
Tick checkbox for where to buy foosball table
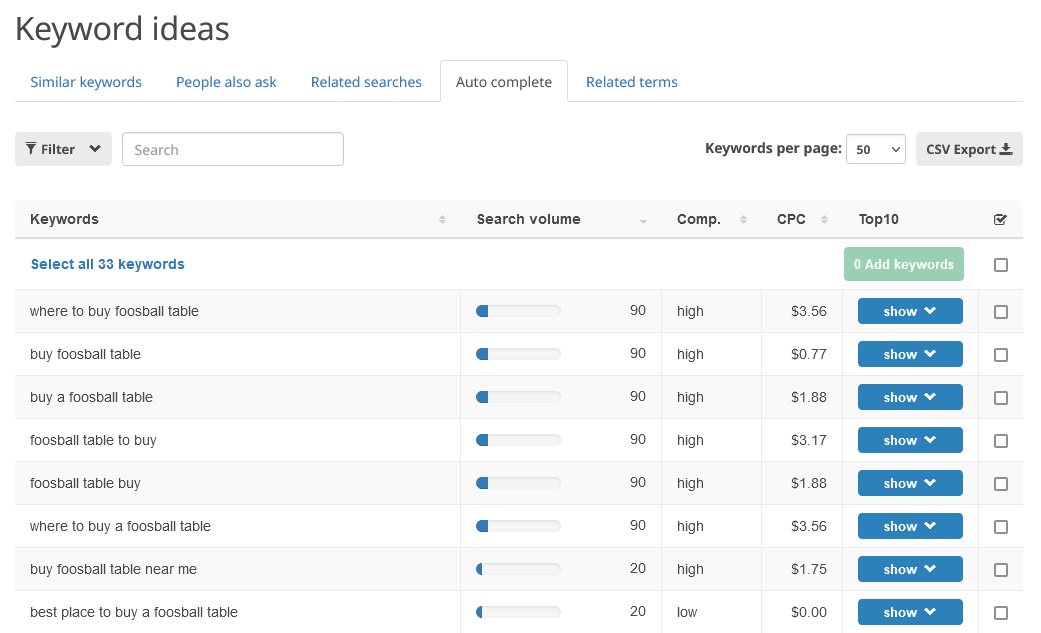(1001, 312)
